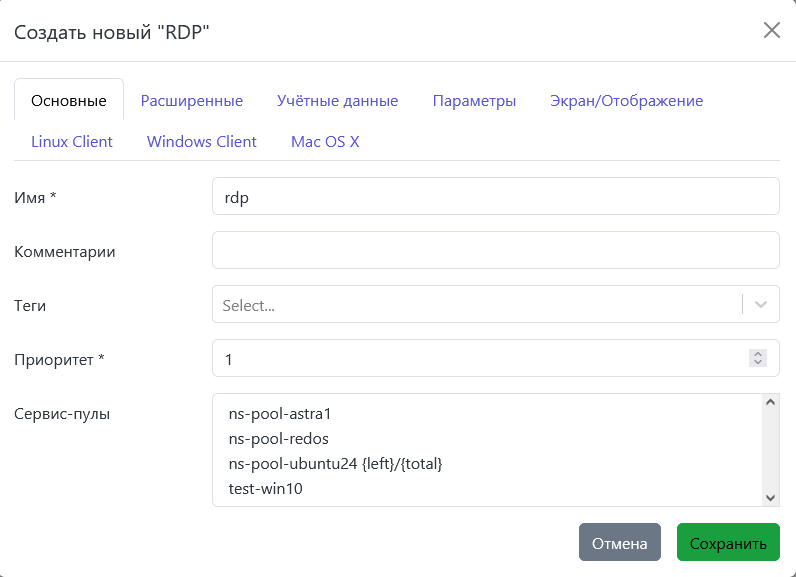Select the Mac OS X tab
The height and width of the screenshot is (577, 796).
[325, 141]
